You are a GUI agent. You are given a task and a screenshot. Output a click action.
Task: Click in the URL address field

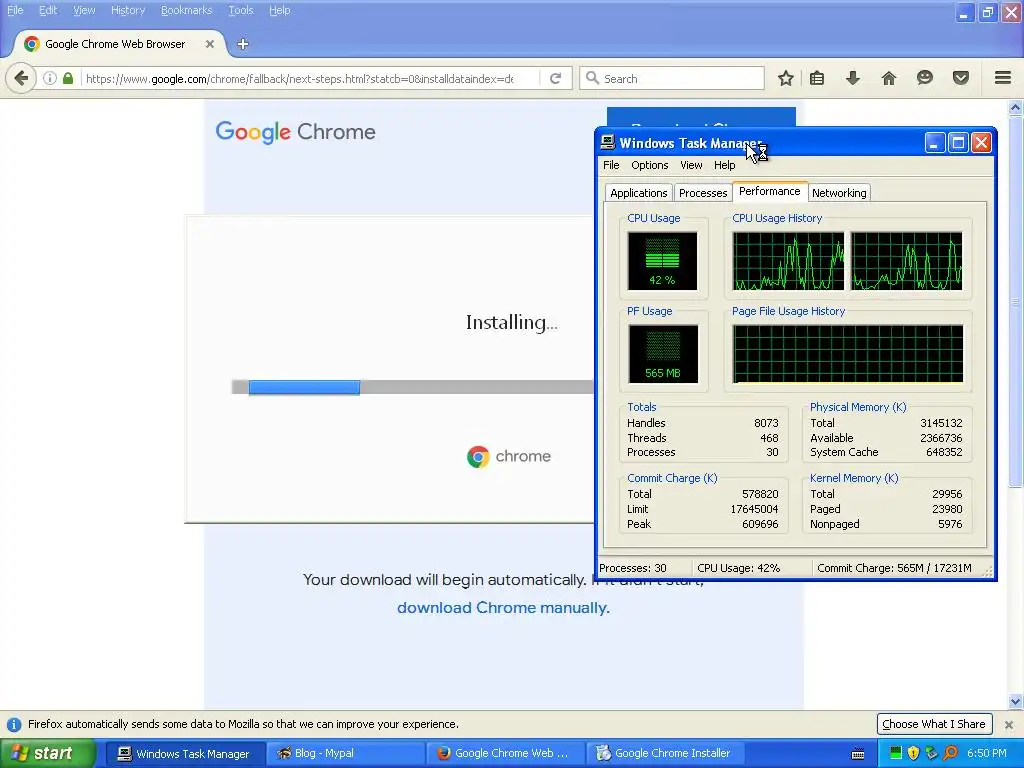(x=299, y=79)
